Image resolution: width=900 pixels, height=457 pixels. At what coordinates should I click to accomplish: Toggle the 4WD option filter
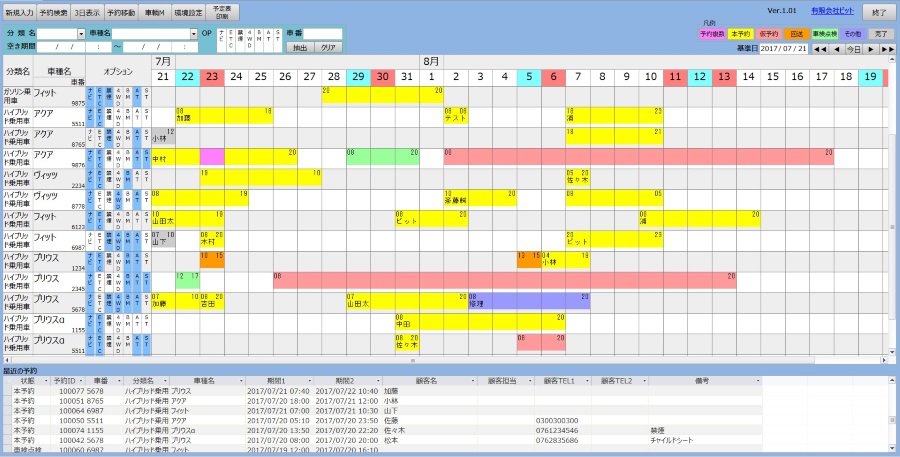[250, 39]
